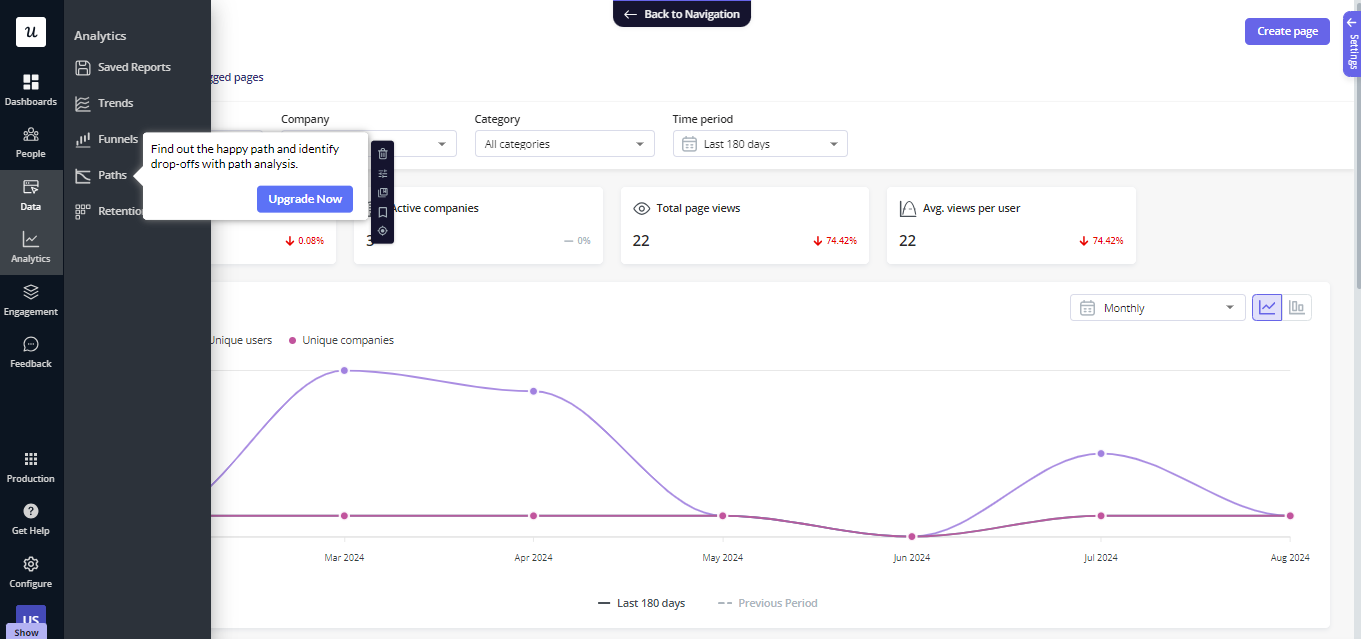Viewport: 1361px width, 639px height.
Task: Select Trends in Analytics menu
Action: [x=115, y=103]
